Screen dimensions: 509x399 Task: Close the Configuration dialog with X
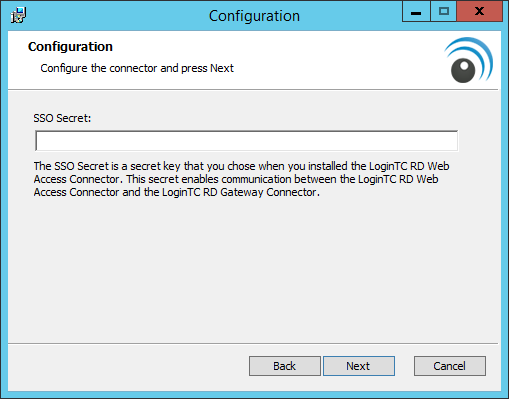479,12
